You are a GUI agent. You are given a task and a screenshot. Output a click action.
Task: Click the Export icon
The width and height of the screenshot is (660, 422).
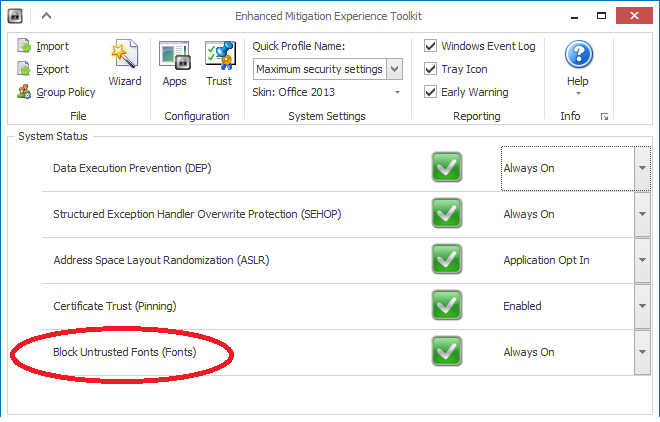[x=24, y=69]
